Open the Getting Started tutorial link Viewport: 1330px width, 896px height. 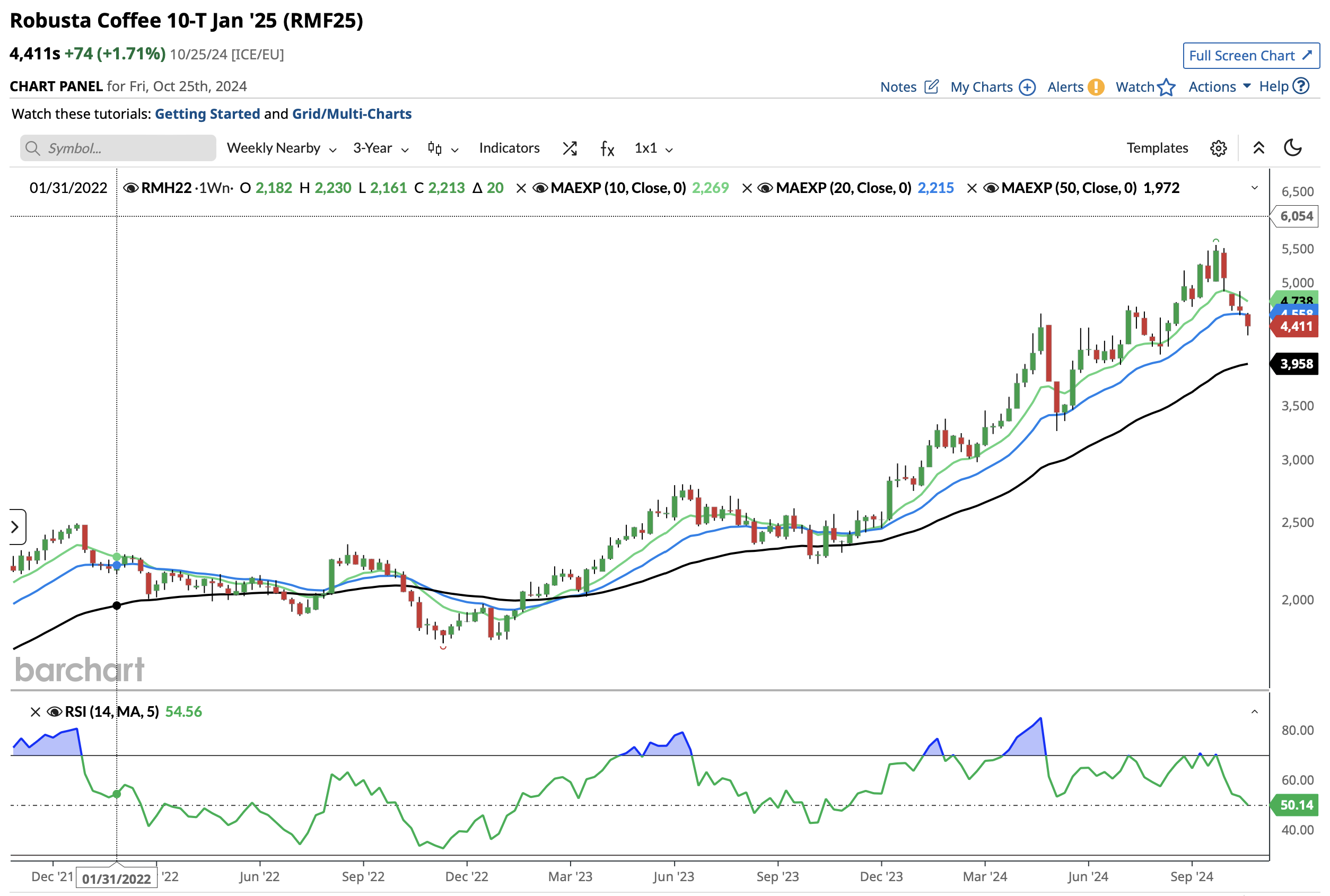(x=207, y=113)
